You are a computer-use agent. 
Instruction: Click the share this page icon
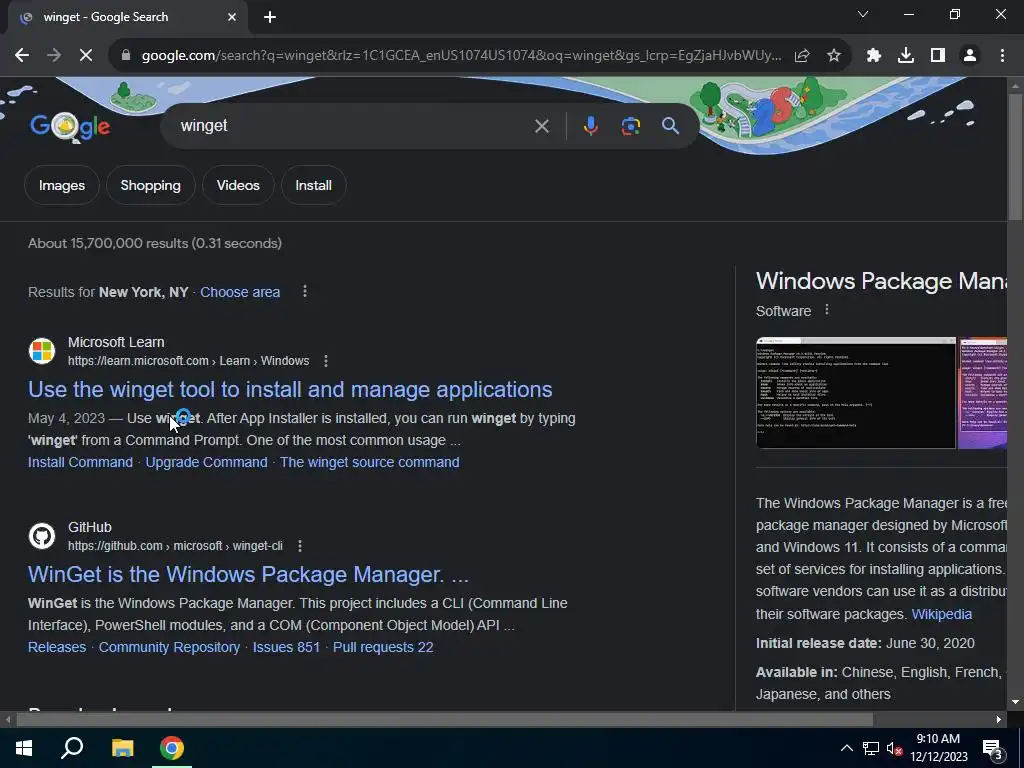click(x=802, y=56)
